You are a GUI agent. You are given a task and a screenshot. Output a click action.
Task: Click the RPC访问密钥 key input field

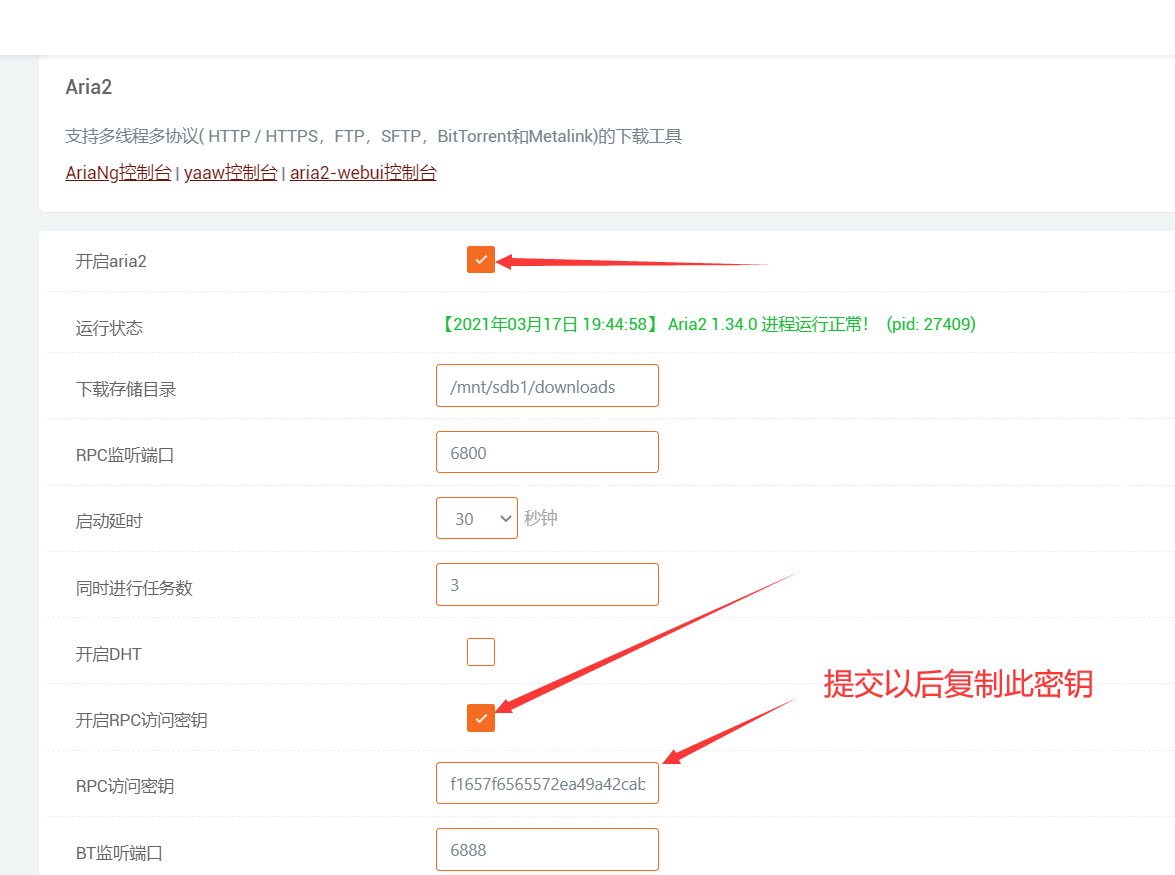click(x=547, y=783)
